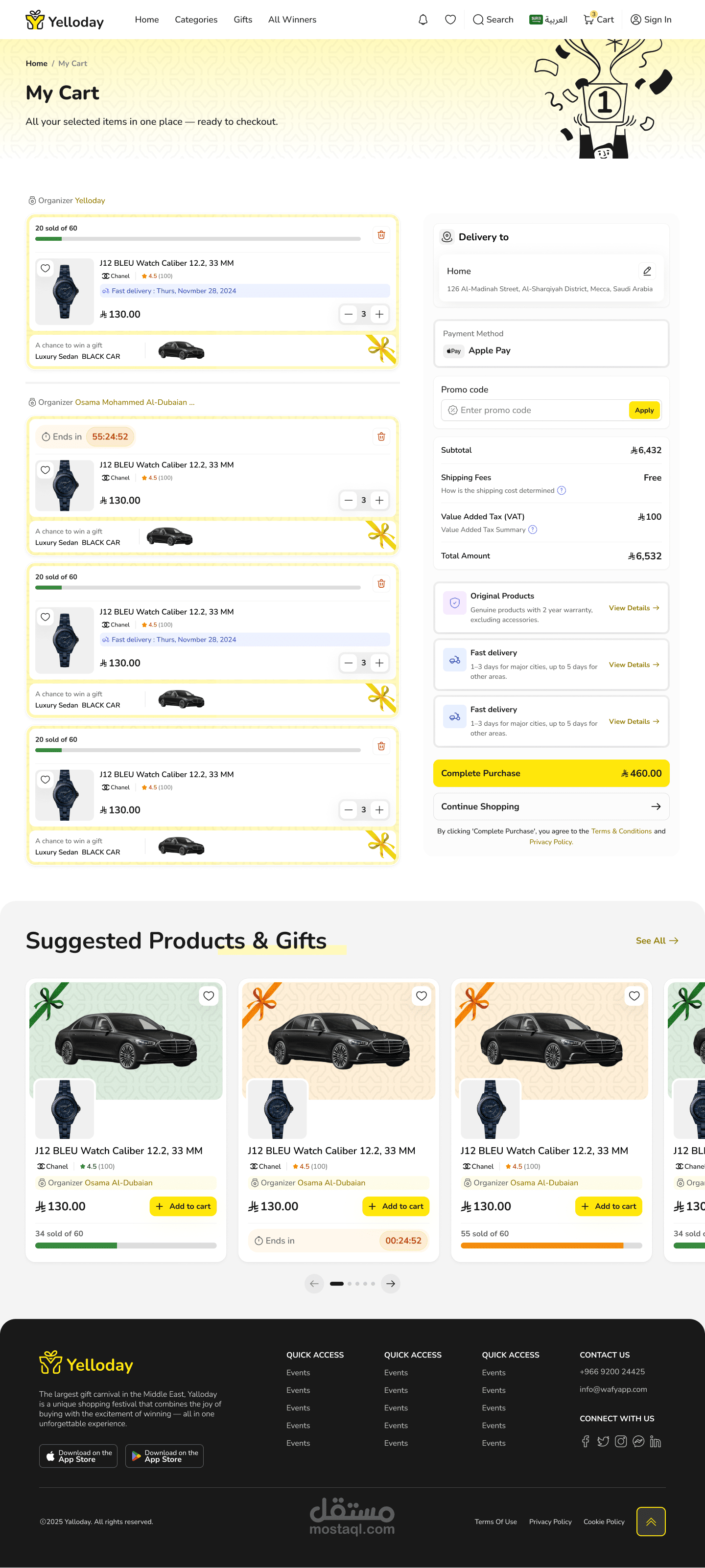The image size is (705, 1568).
Task: Apply the promo code
Action: click(x=644, y=410)
